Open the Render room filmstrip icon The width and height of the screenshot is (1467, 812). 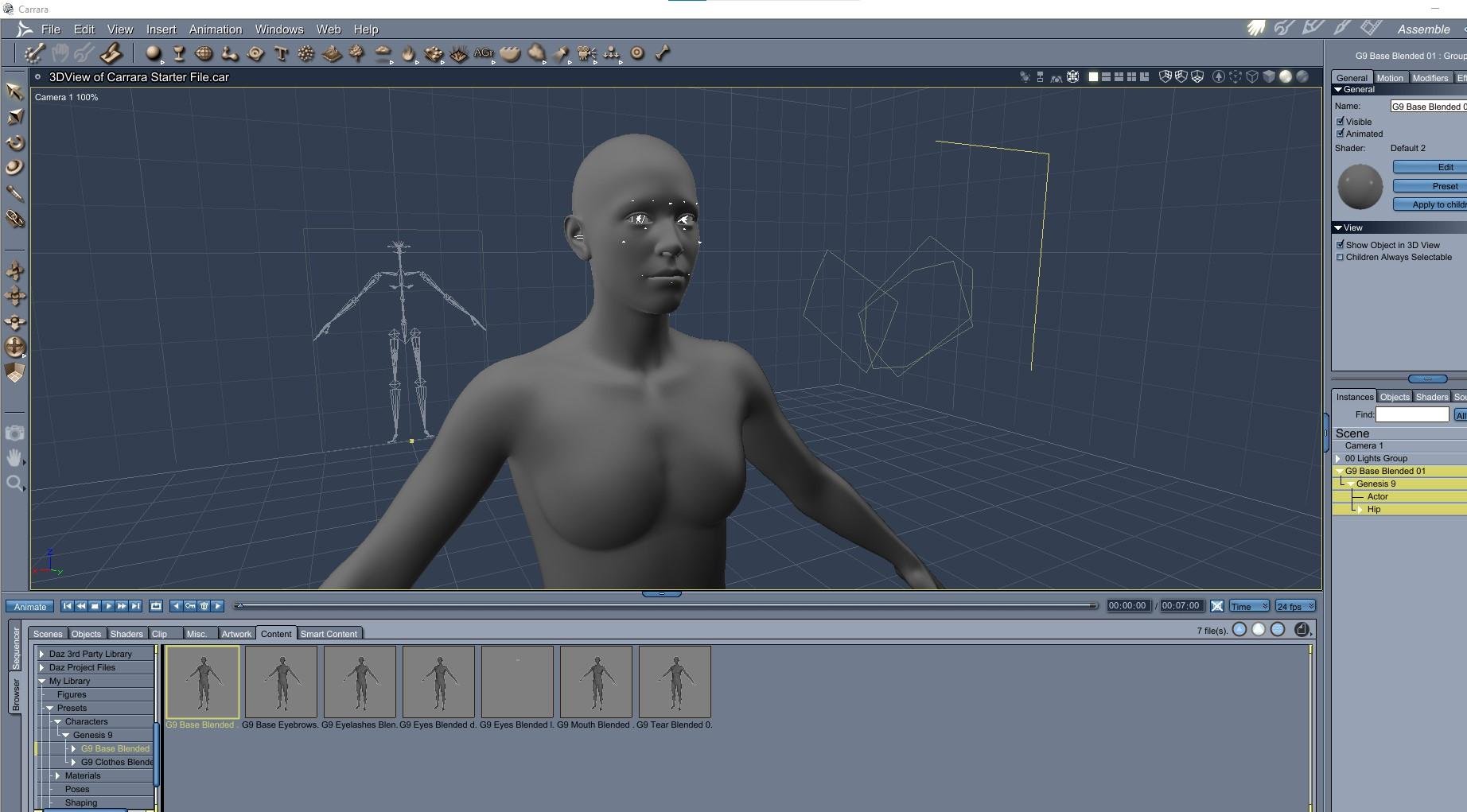pos(1371,29)
